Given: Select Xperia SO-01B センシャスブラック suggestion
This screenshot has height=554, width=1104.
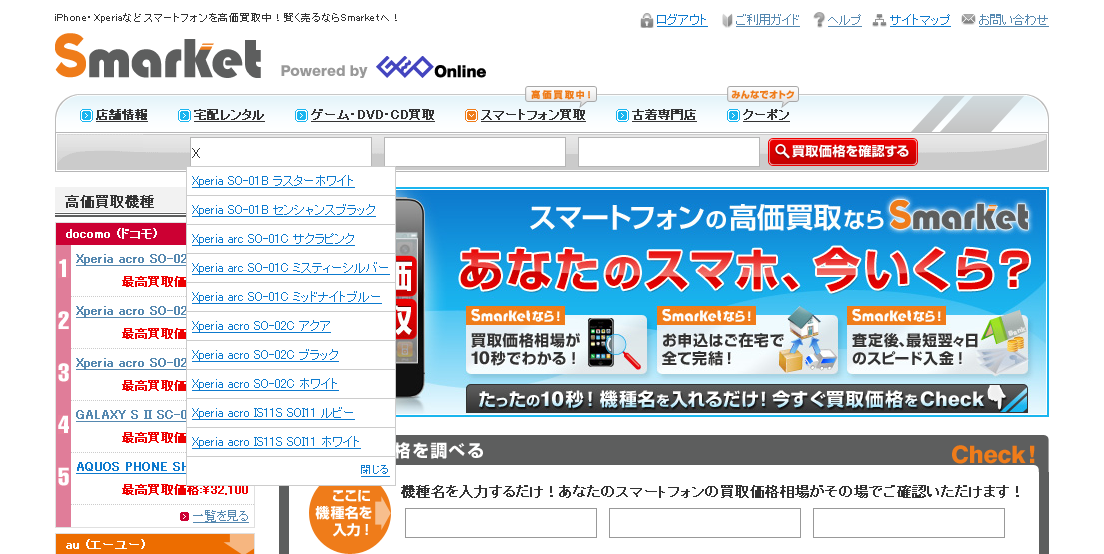Looking at the screenshot, I should pos(284,210).
